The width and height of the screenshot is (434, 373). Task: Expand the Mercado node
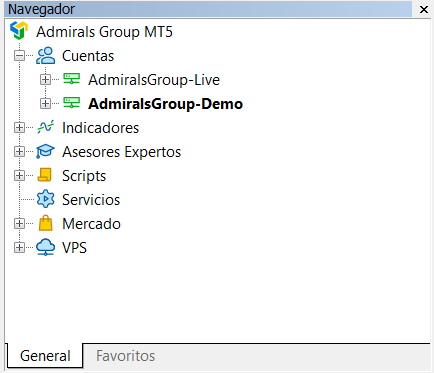19,224
